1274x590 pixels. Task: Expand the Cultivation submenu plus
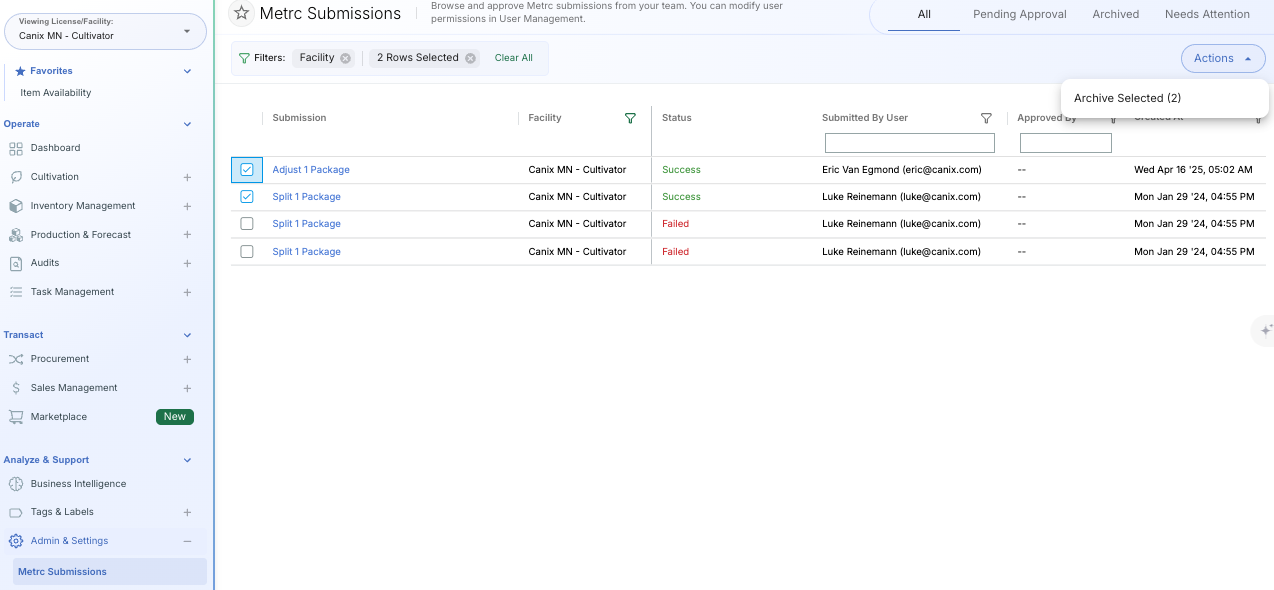[187, 177]
